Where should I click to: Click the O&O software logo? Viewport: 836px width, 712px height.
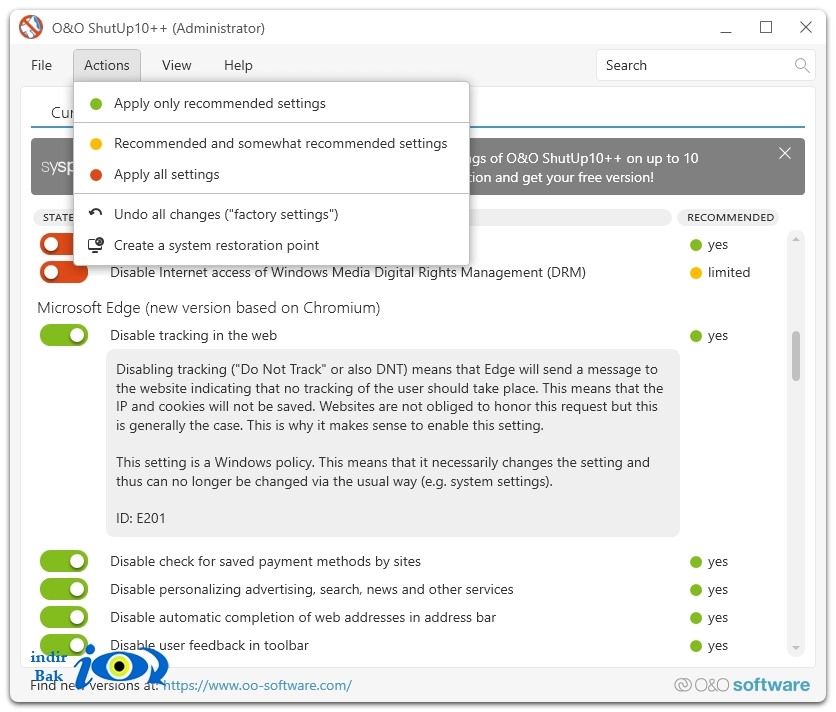click(742, 685)
